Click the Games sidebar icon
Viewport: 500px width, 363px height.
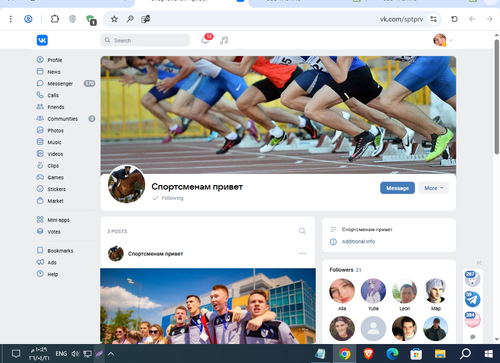pyautogui.click(x=40, y=177)
